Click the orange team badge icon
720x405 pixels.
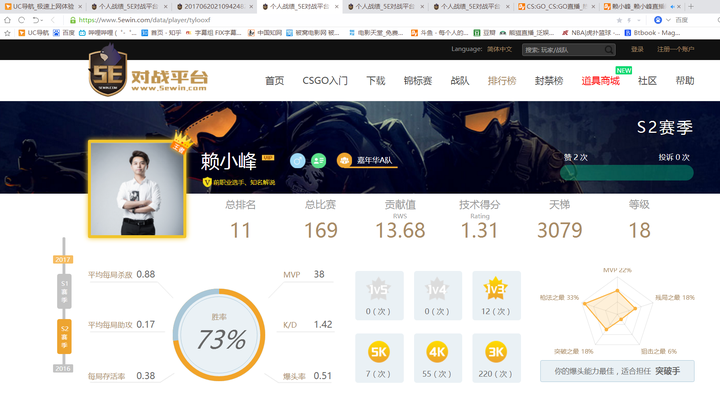[x=344, y=160]
